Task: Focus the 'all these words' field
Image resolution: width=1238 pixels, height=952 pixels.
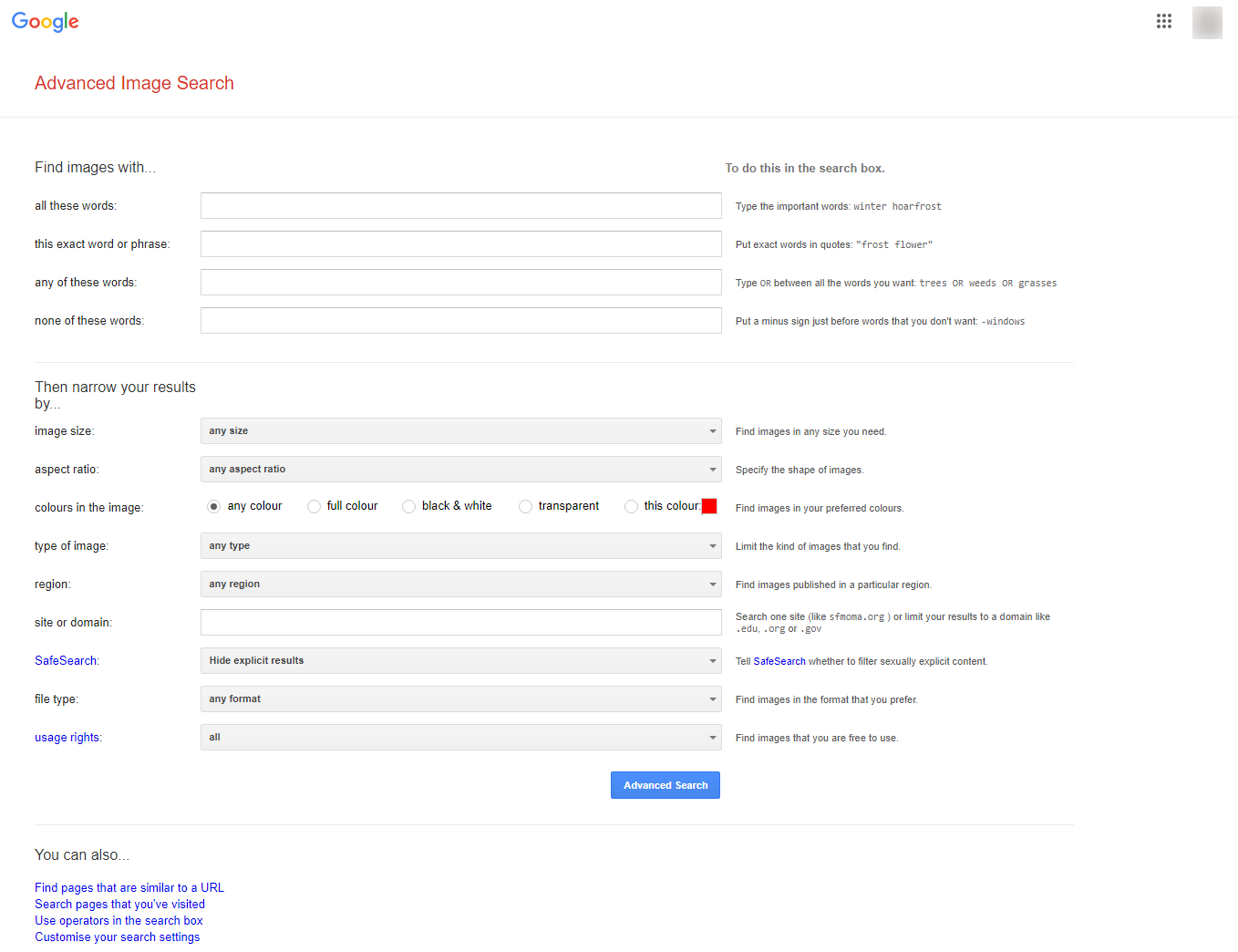Action: point(461,205)
